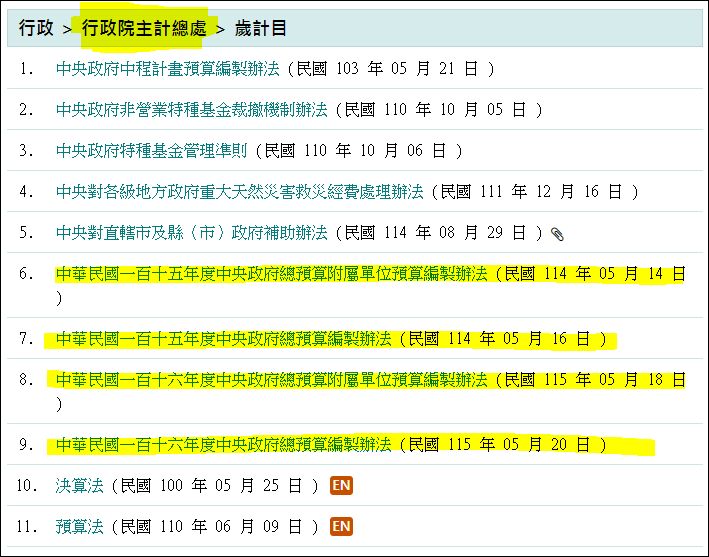Open 中央對各級地方政府重大天然災害救災經費處理辦法 link
This screenshot has width=709, height=557.
240,192
